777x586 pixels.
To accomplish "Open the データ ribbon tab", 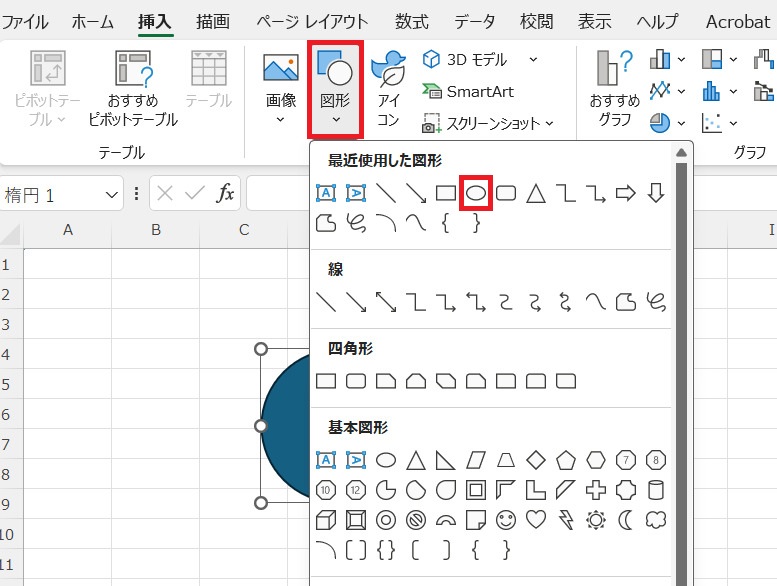I will click(474, 21).
